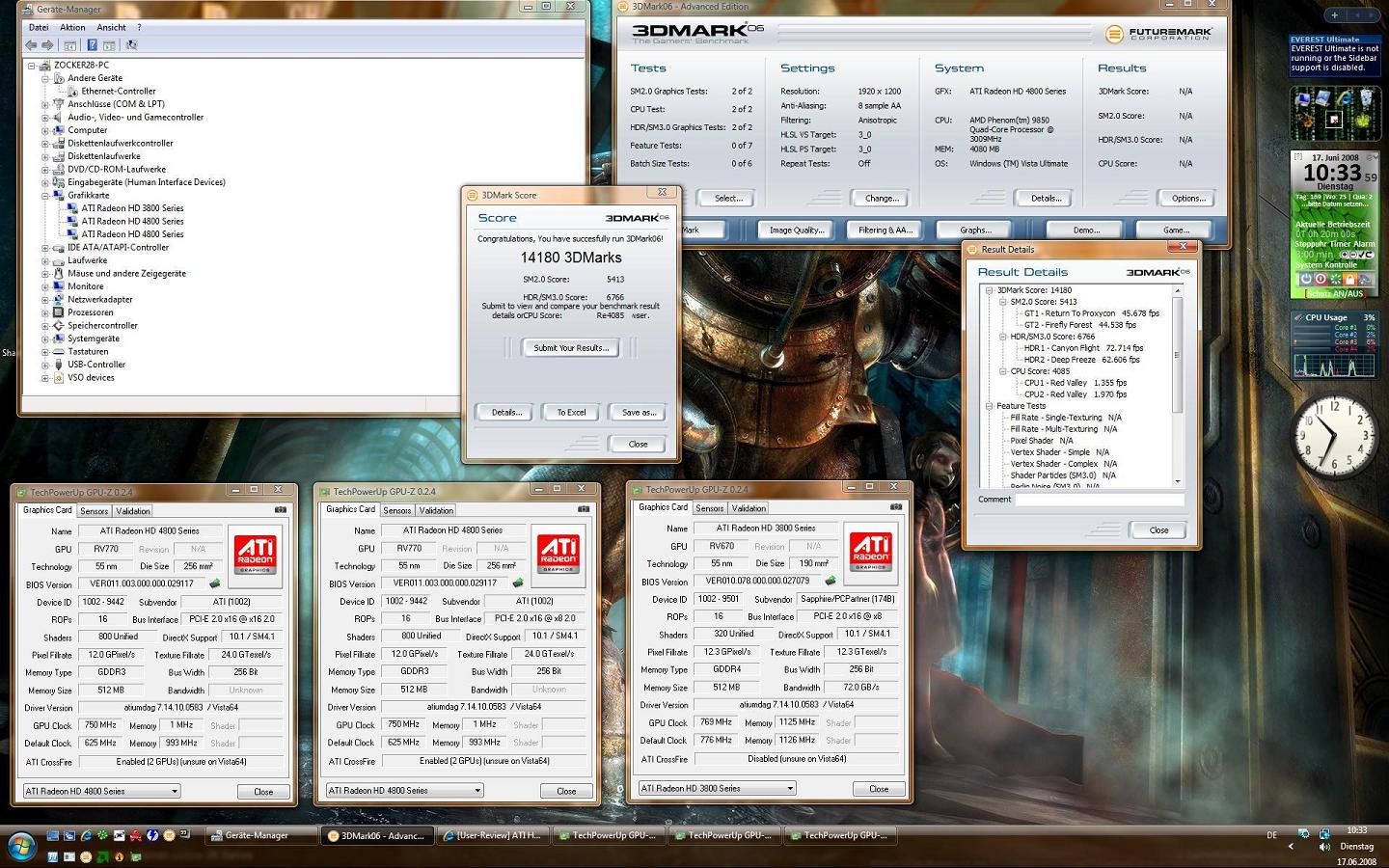Viewport: 1389px width, 868px height.
Task: Click the volume speaker icon in system tray
Action: (1323, 847)
